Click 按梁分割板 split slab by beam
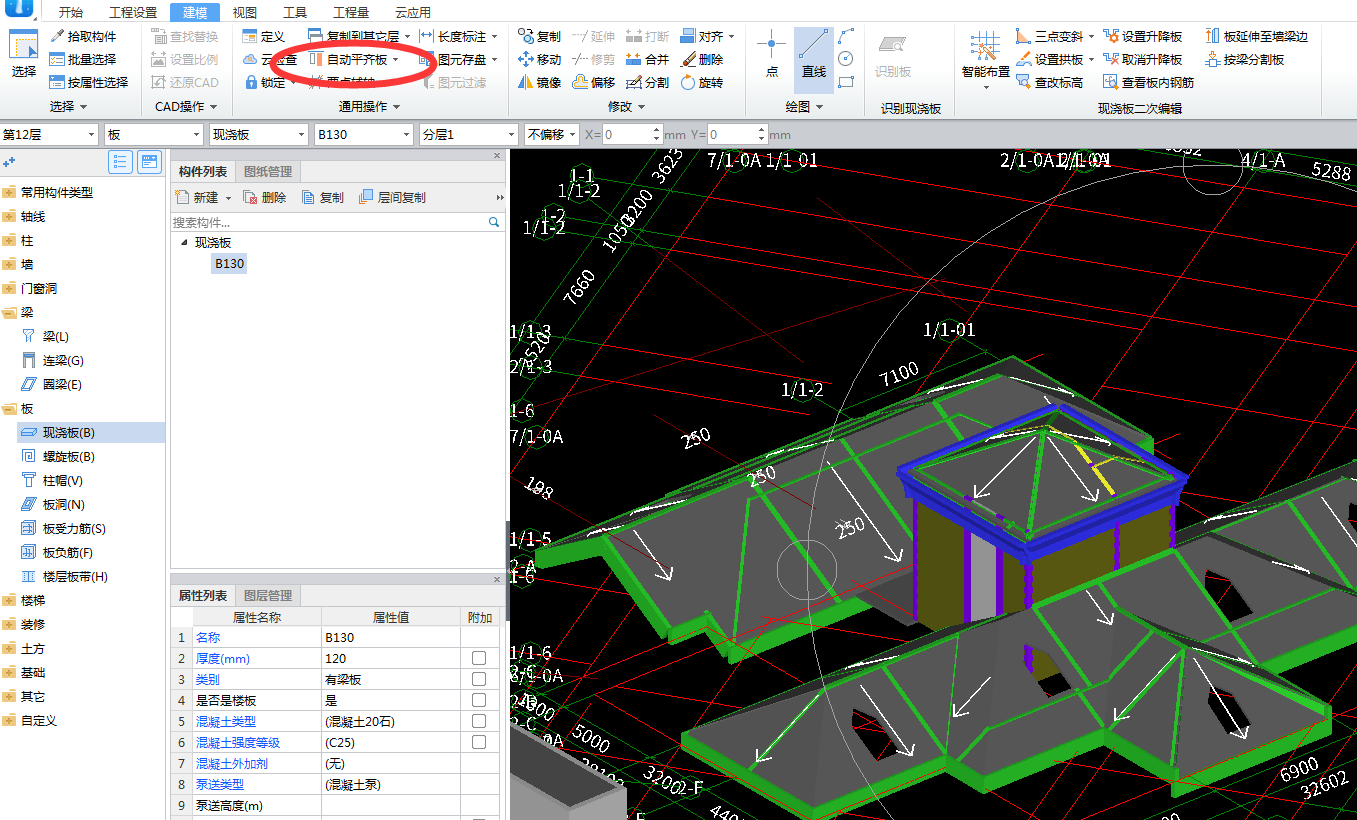 click(1245, 59)
